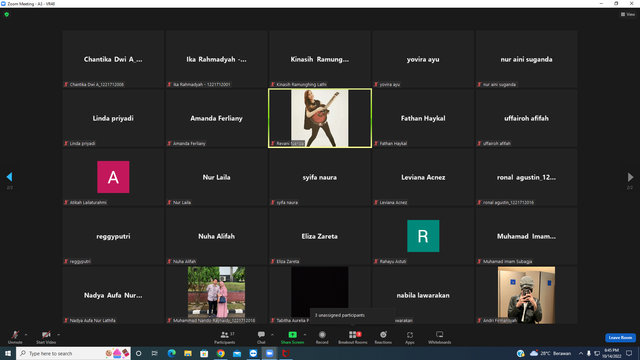The image size is (640, 360).
Task: Select the syifa naura tile
Action: click(x=320, y=177)
